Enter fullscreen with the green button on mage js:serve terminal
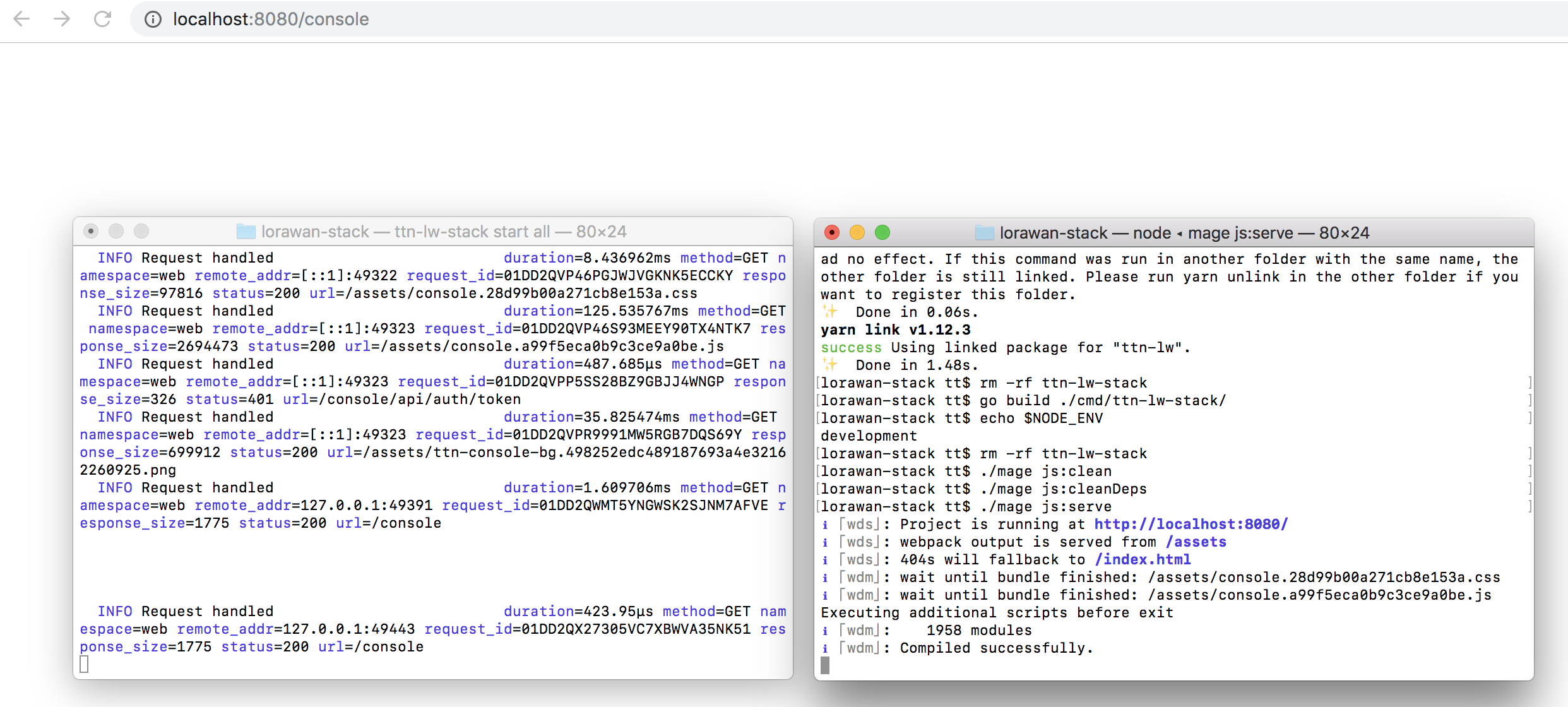Viewport: 1568px width, 707px height. (x=882, y=232)
